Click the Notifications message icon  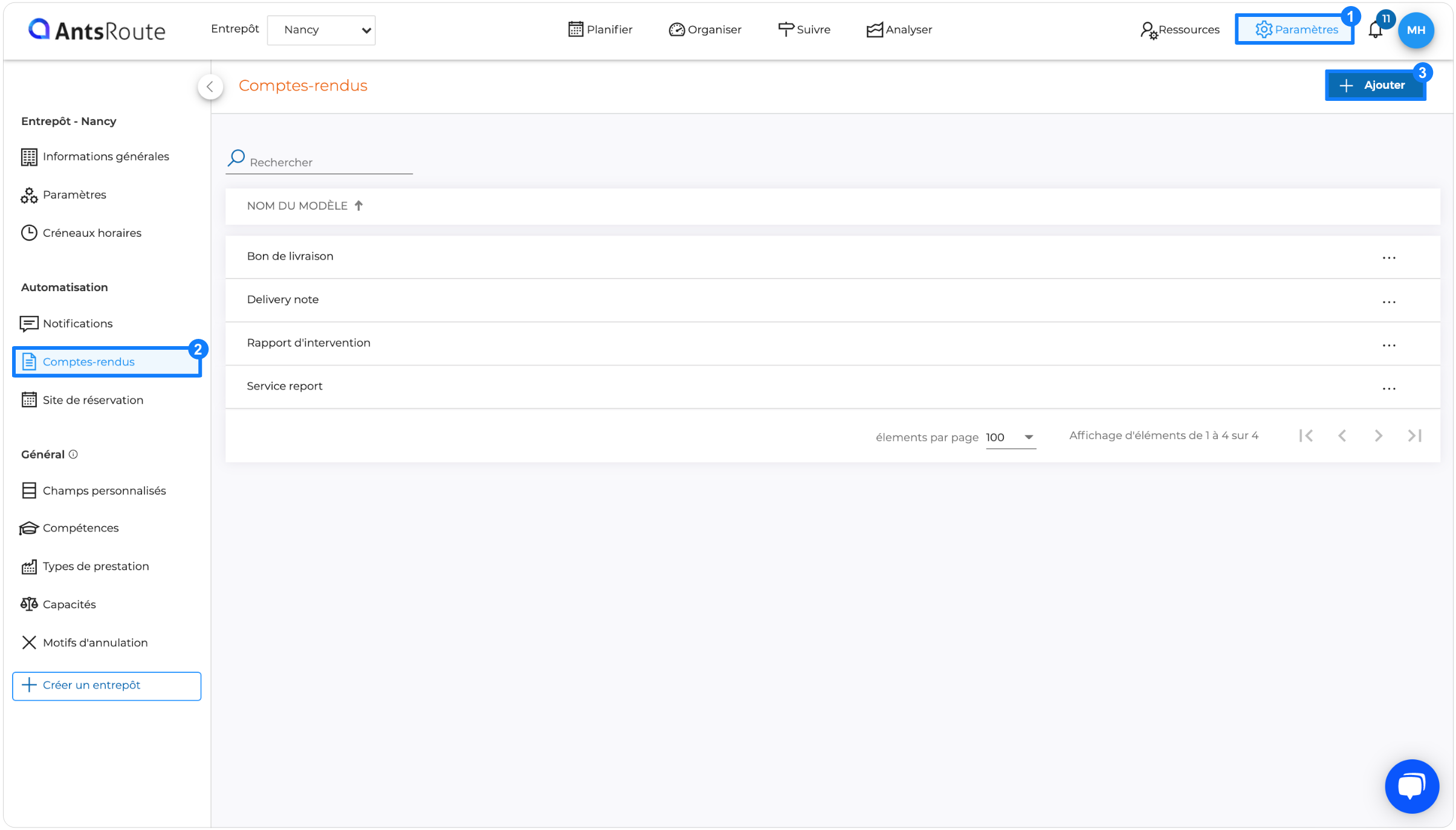[28, 324]
